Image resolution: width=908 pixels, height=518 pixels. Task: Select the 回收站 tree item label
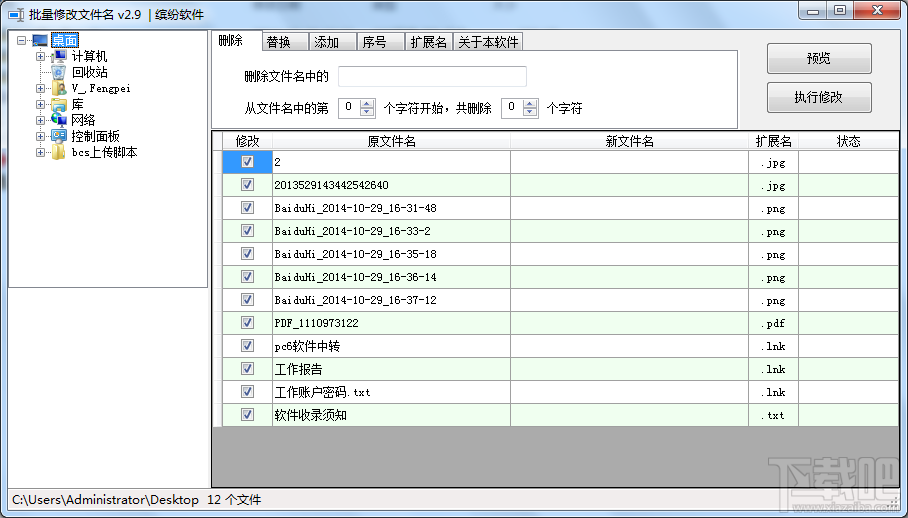90,72
